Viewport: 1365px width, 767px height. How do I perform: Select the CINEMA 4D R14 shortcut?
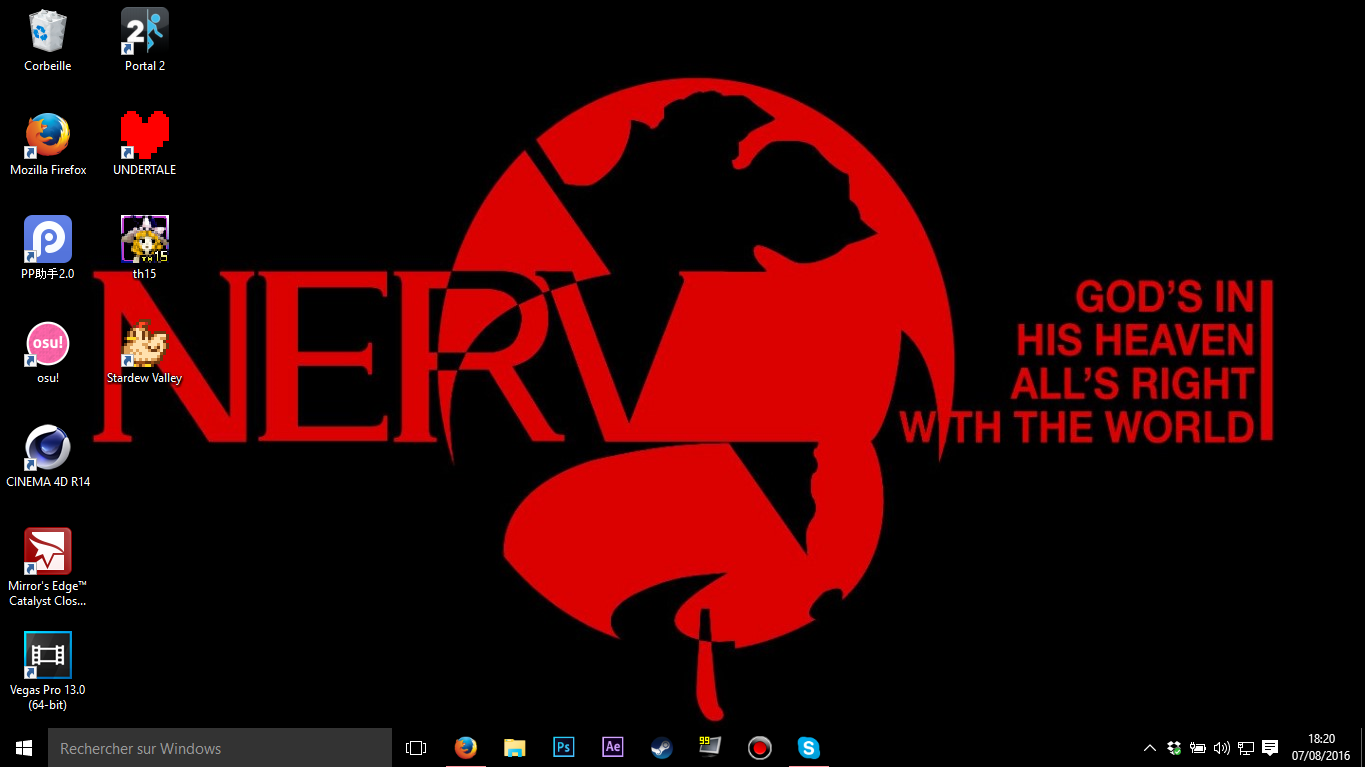click(x=47, y=448)
